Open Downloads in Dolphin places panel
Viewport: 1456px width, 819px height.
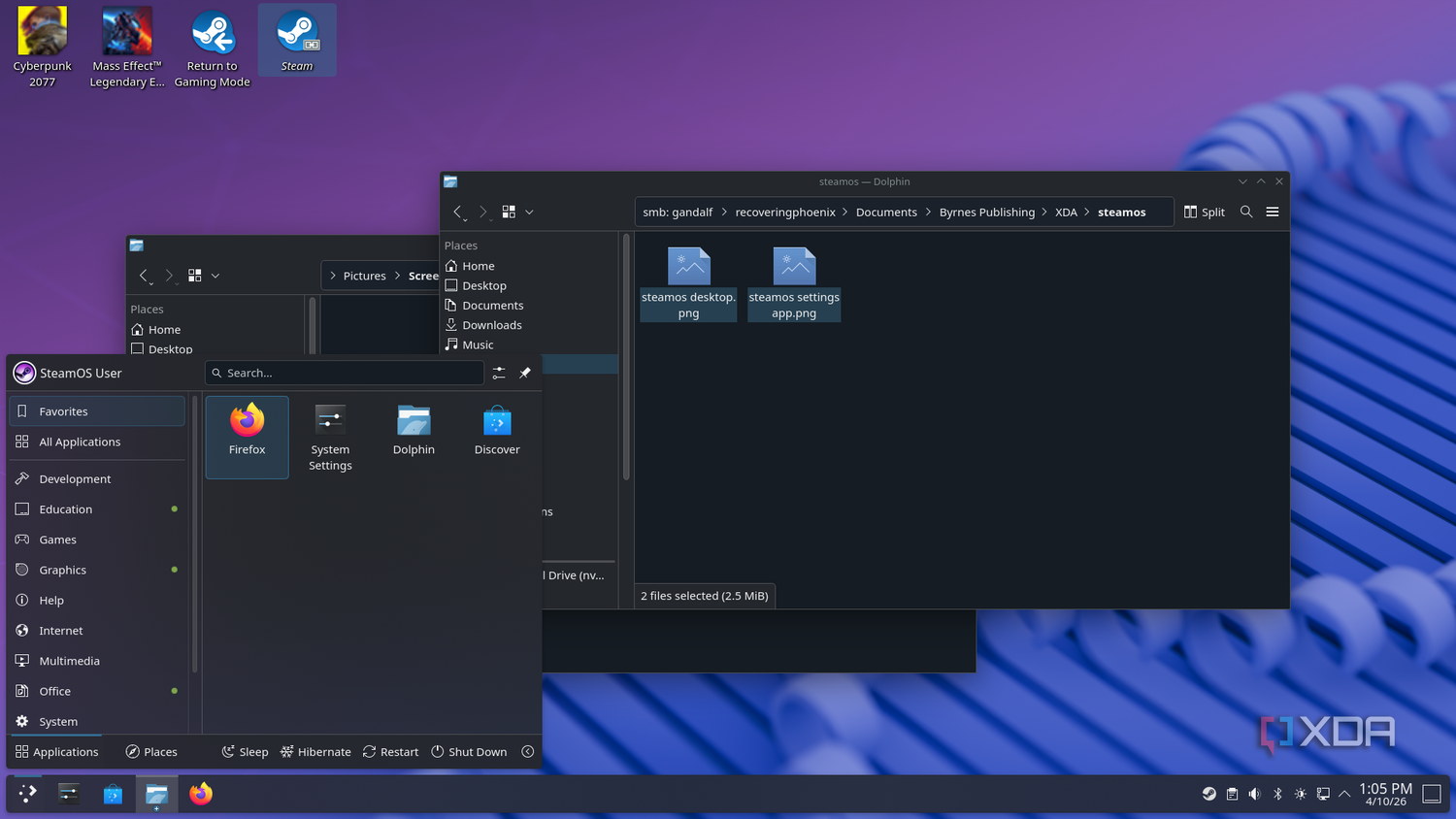[529, 325]
